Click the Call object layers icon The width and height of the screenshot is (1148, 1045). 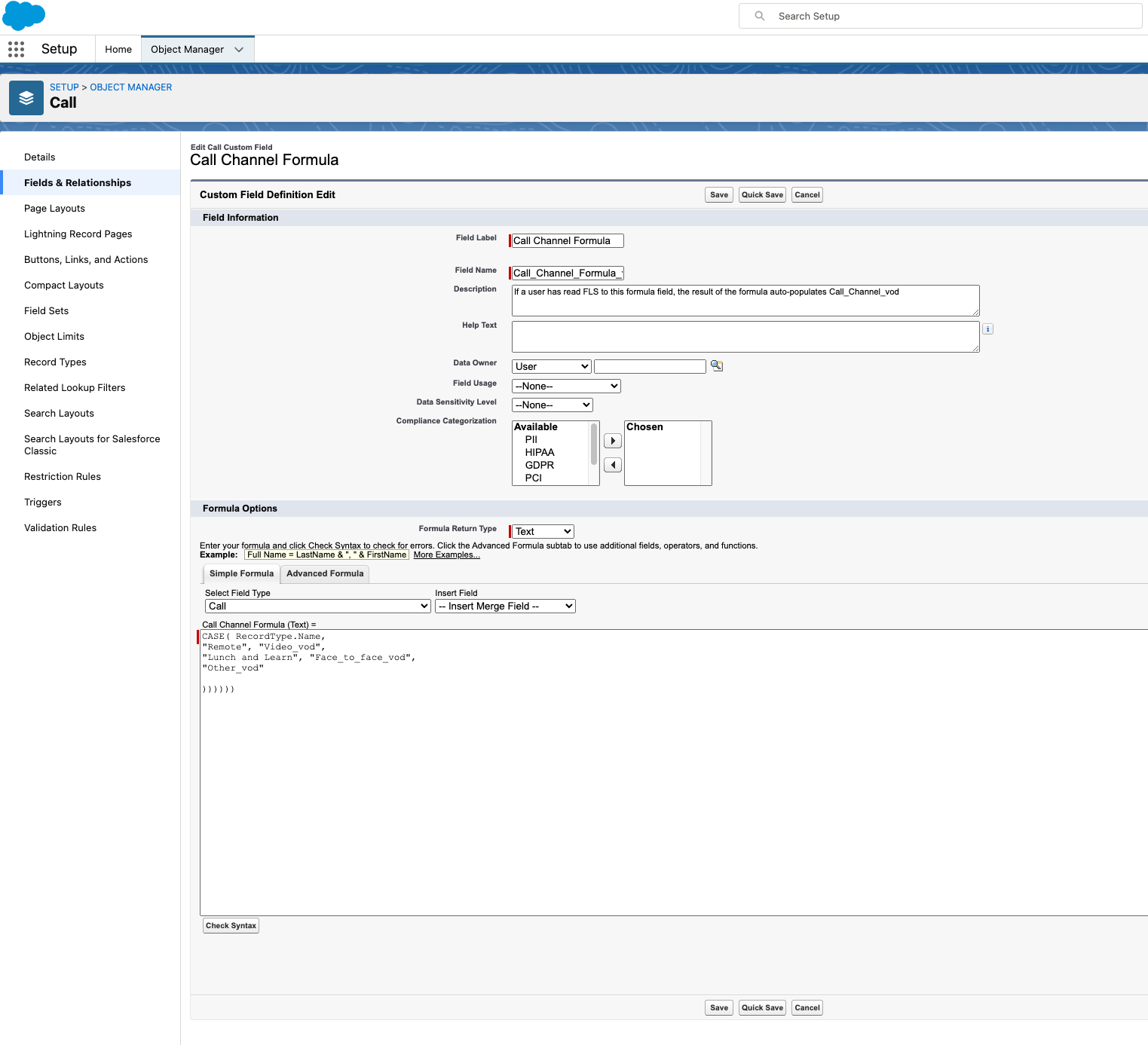coord(26,98)
